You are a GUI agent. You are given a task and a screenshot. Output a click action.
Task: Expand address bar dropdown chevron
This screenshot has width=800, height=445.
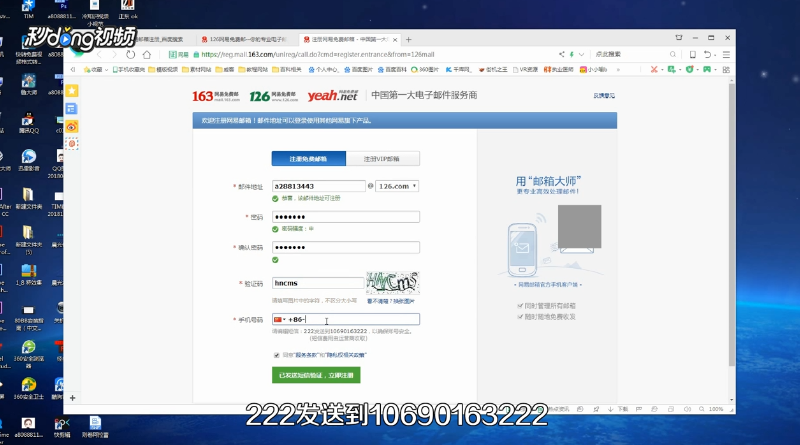tap(581, 54)
